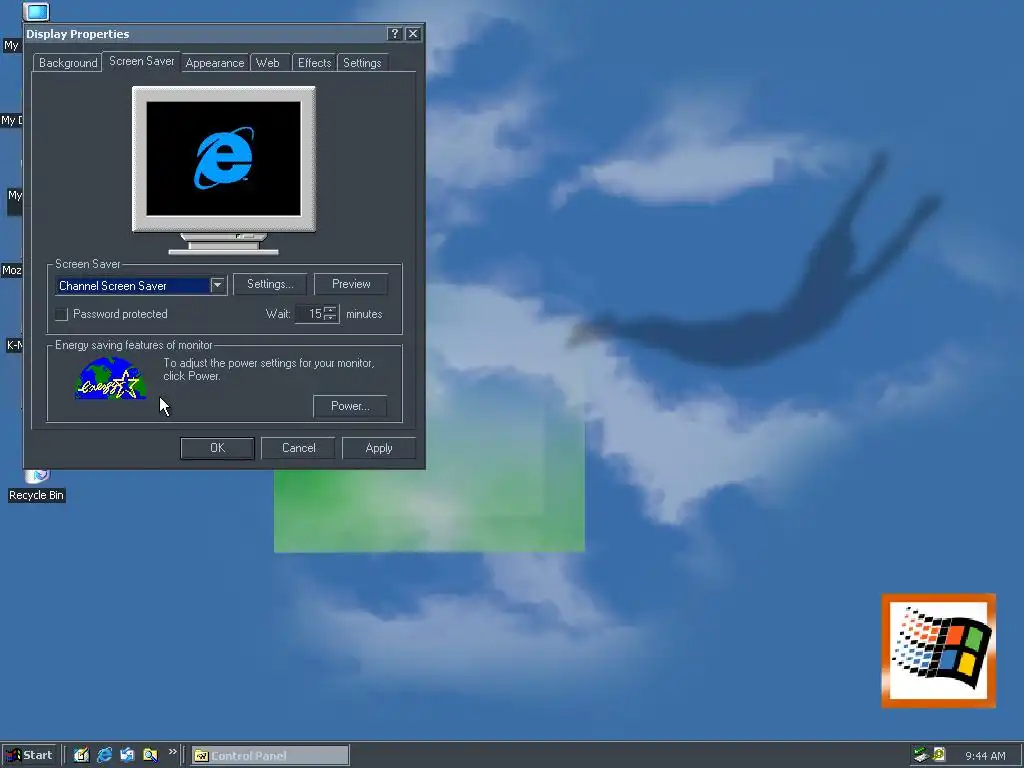This screenshot has width=1024, height=768.
Task: Click the Windows logo desktop item
Action: coord(938,650)
